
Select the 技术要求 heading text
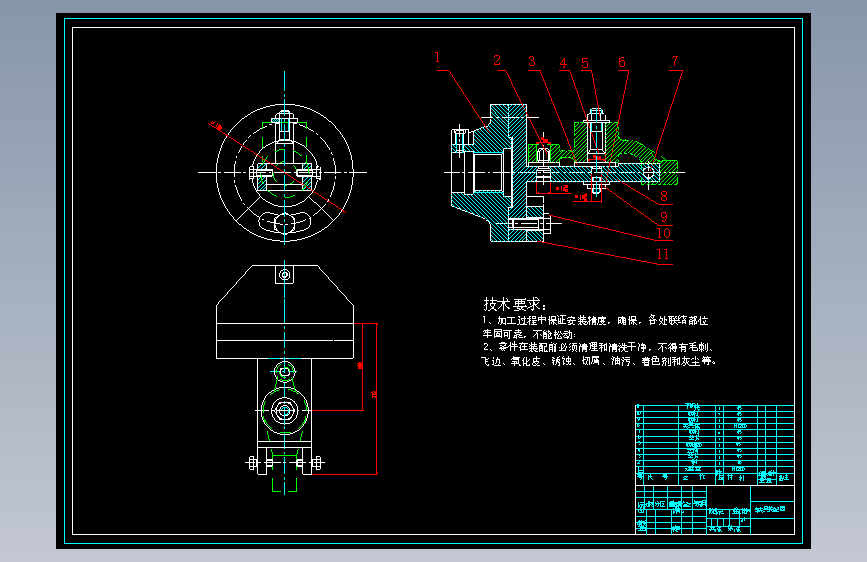[x=515, y=304]
